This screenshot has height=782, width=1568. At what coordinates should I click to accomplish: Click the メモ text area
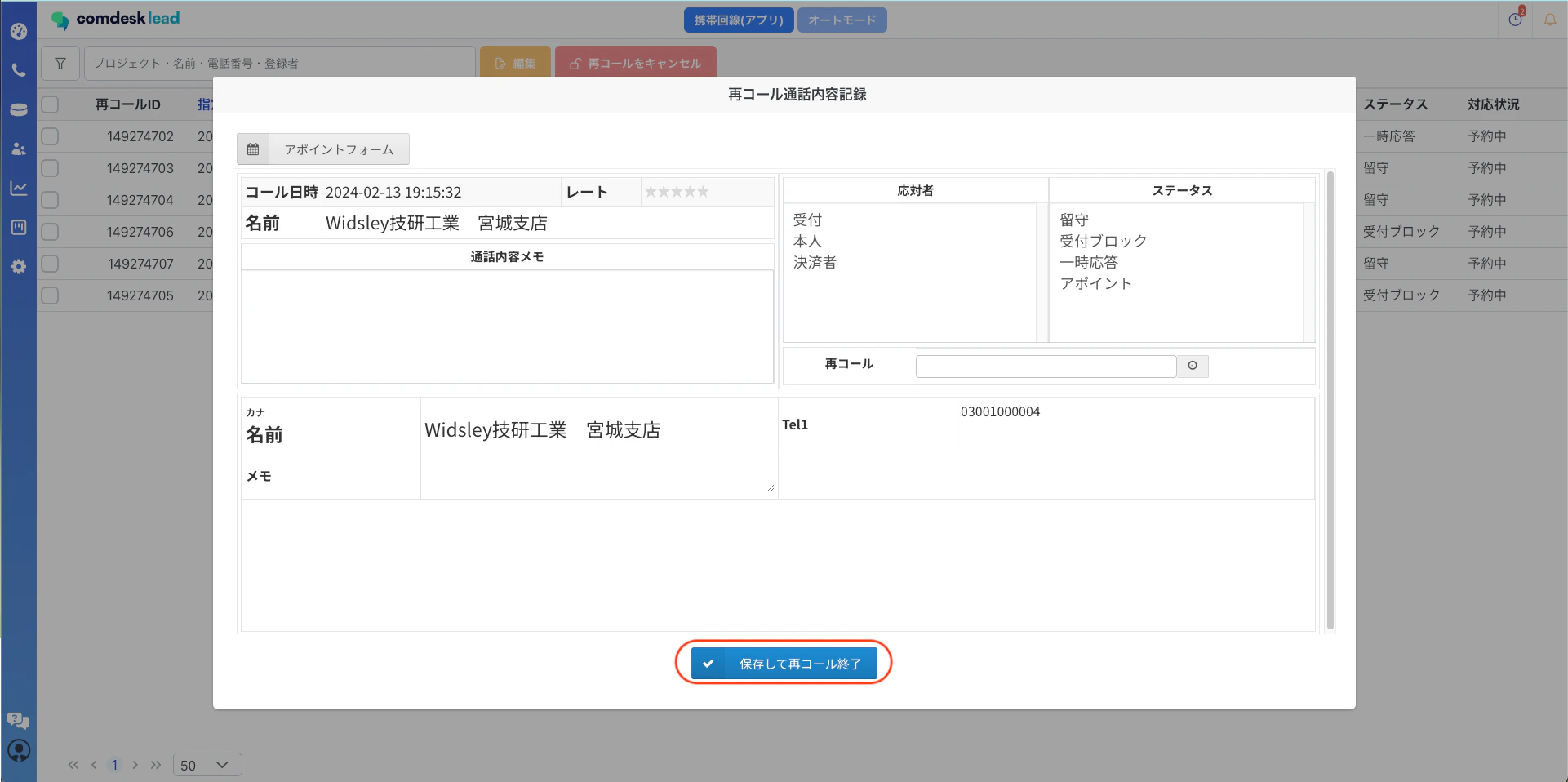[598, 475]
